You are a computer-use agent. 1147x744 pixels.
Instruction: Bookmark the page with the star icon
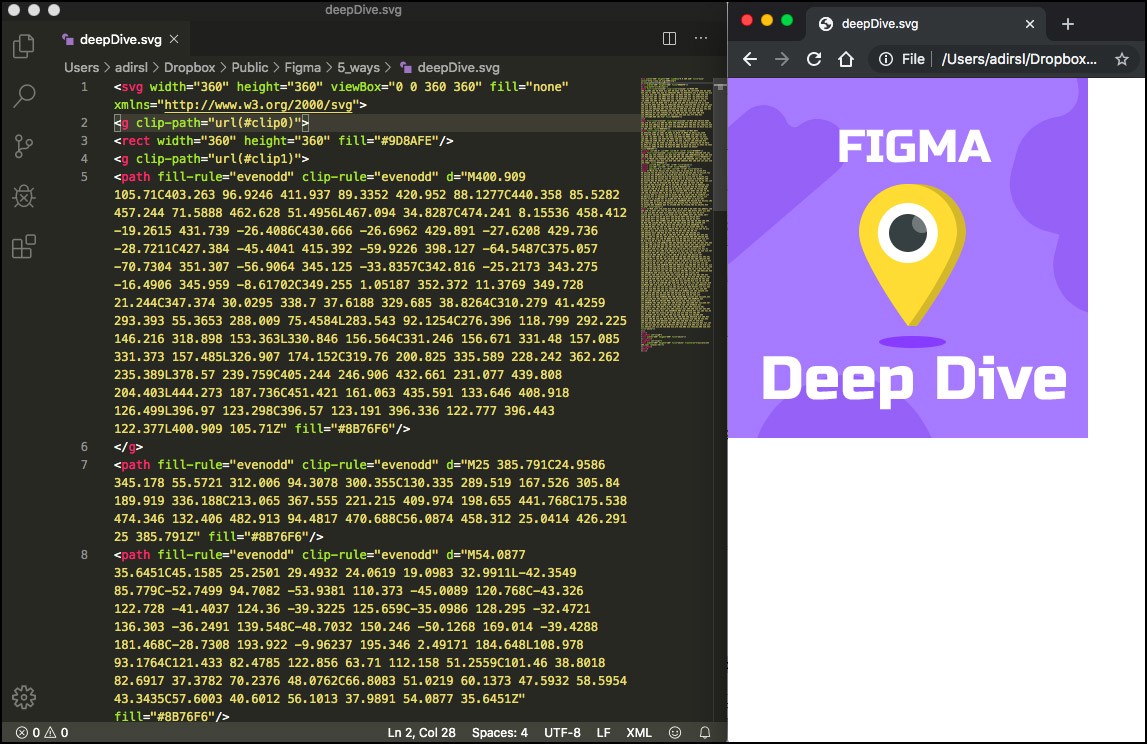tap(1121, 60)
